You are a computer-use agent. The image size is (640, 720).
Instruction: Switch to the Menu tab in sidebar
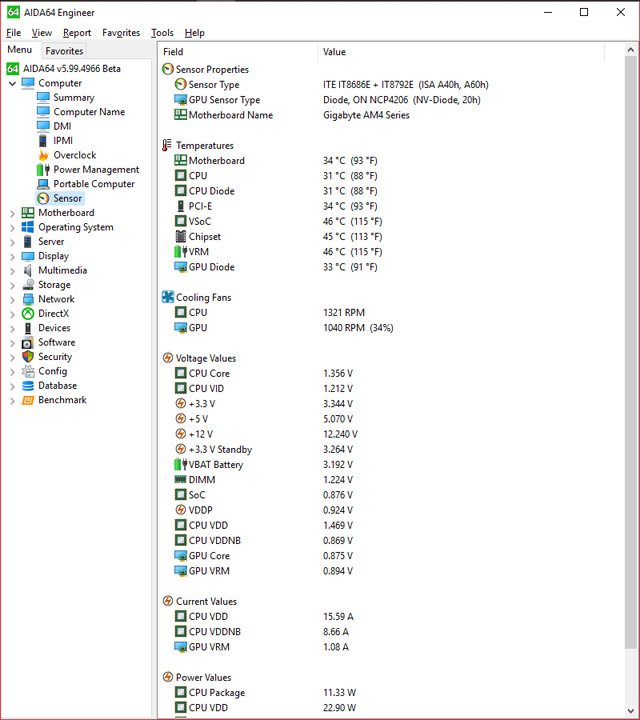pos(20,50)
